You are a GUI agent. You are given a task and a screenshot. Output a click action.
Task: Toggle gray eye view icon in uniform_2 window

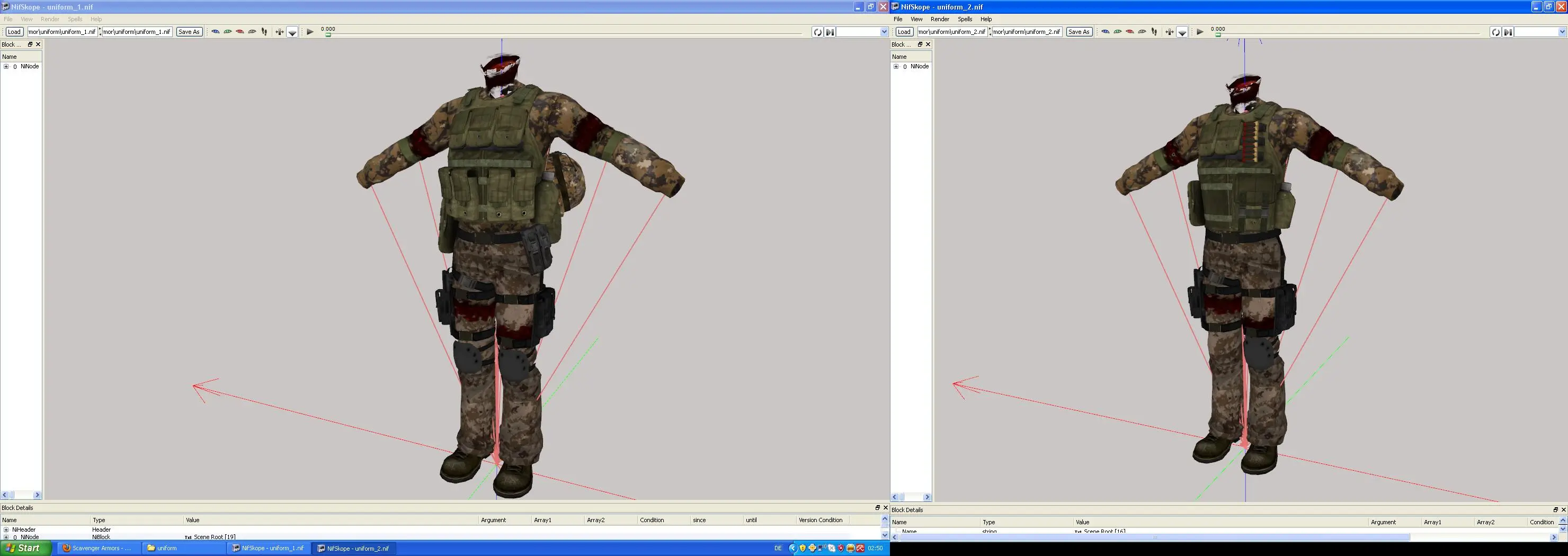click(1142, 32)
